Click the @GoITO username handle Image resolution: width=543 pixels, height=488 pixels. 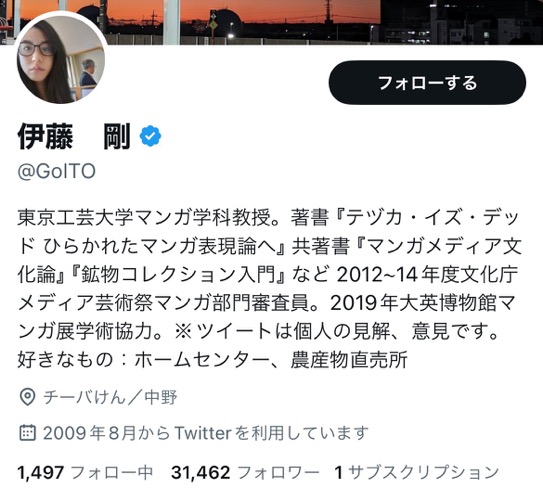click(x=56, y=171)
